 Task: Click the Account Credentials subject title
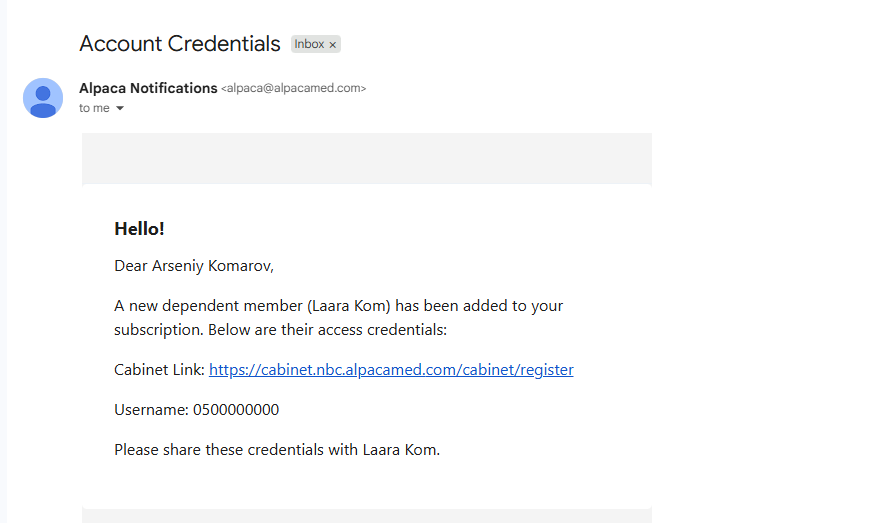pos(180,44)
